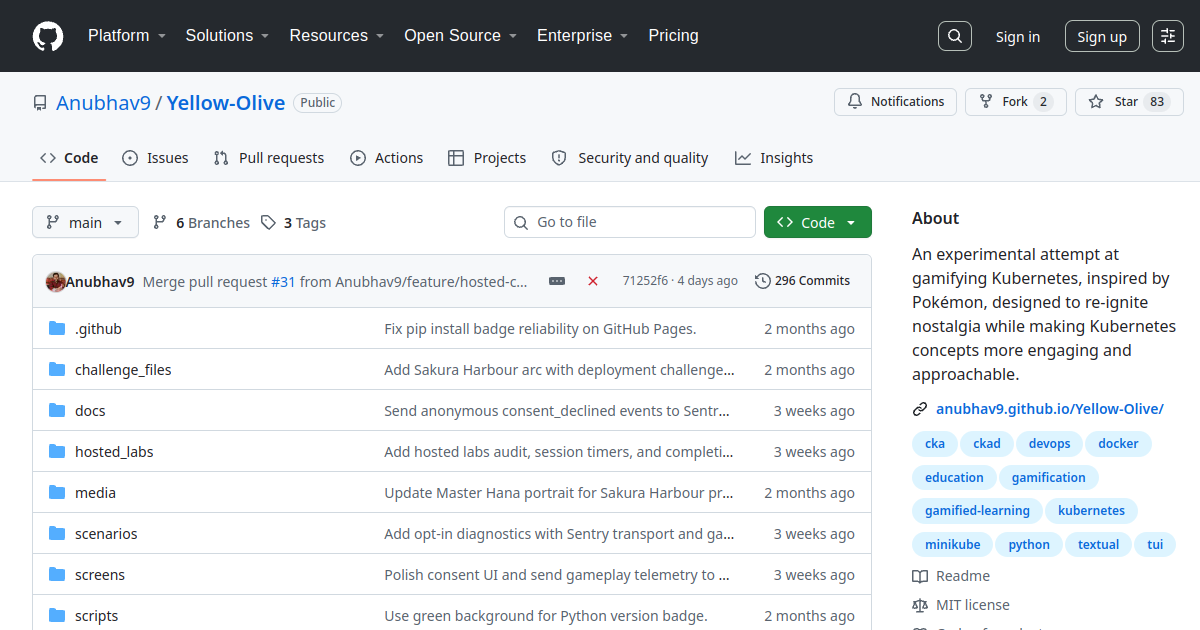
Task: Click the star count 83
Action: [x=1157, y=102]
